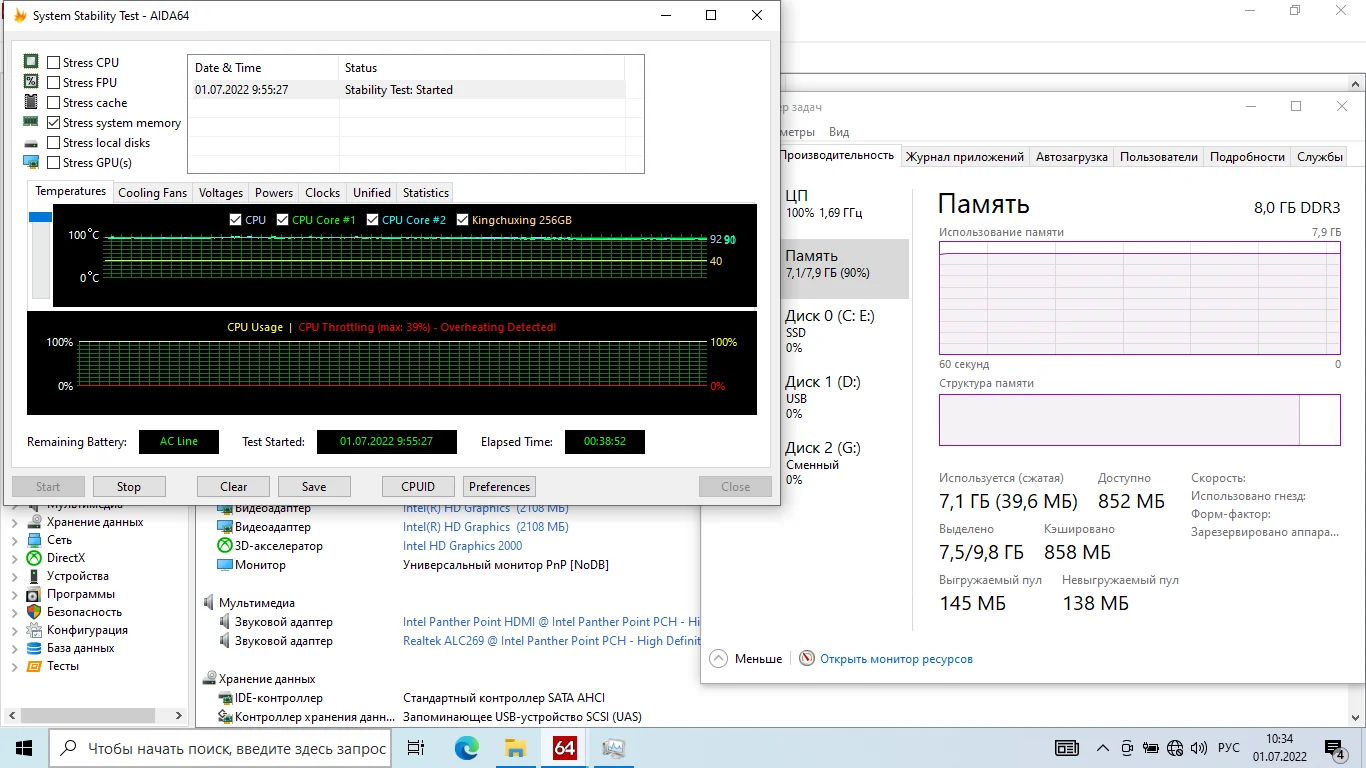1366x768 pixels.
Task: Expand the Устройства tree node
Action: [14, 576]
